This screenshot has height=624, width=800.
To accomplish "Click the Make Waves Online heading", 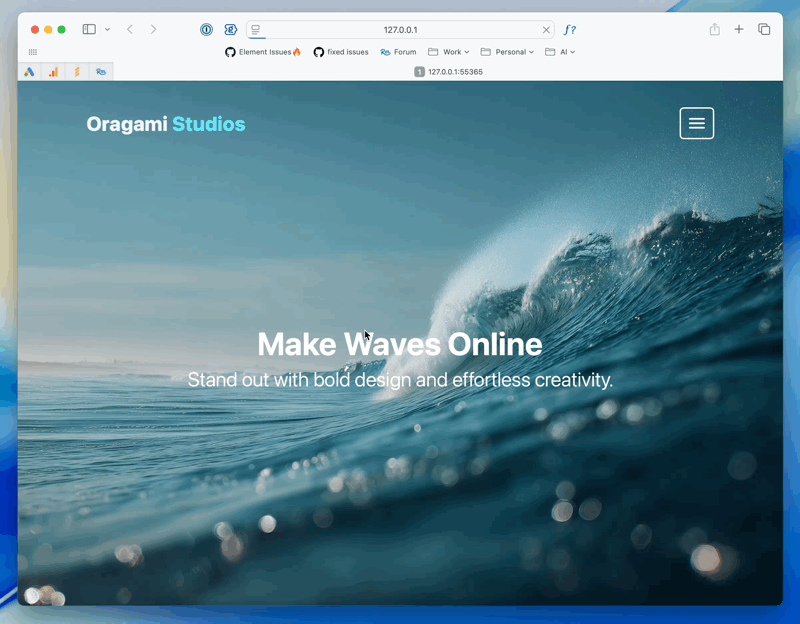I will click(x=399, y=344).
